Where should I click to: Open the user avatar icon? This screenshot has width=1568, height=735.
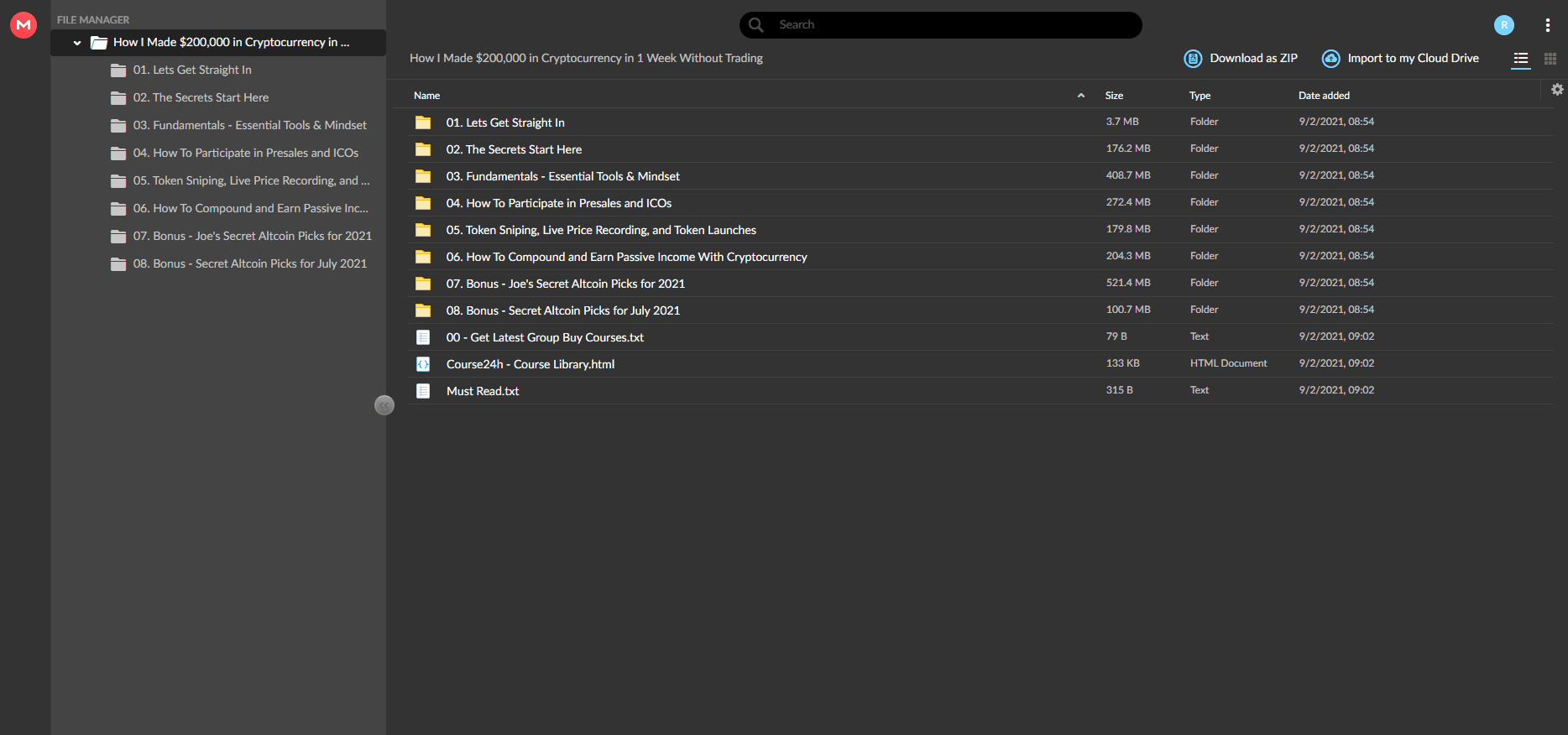(x=1504, y=25)
